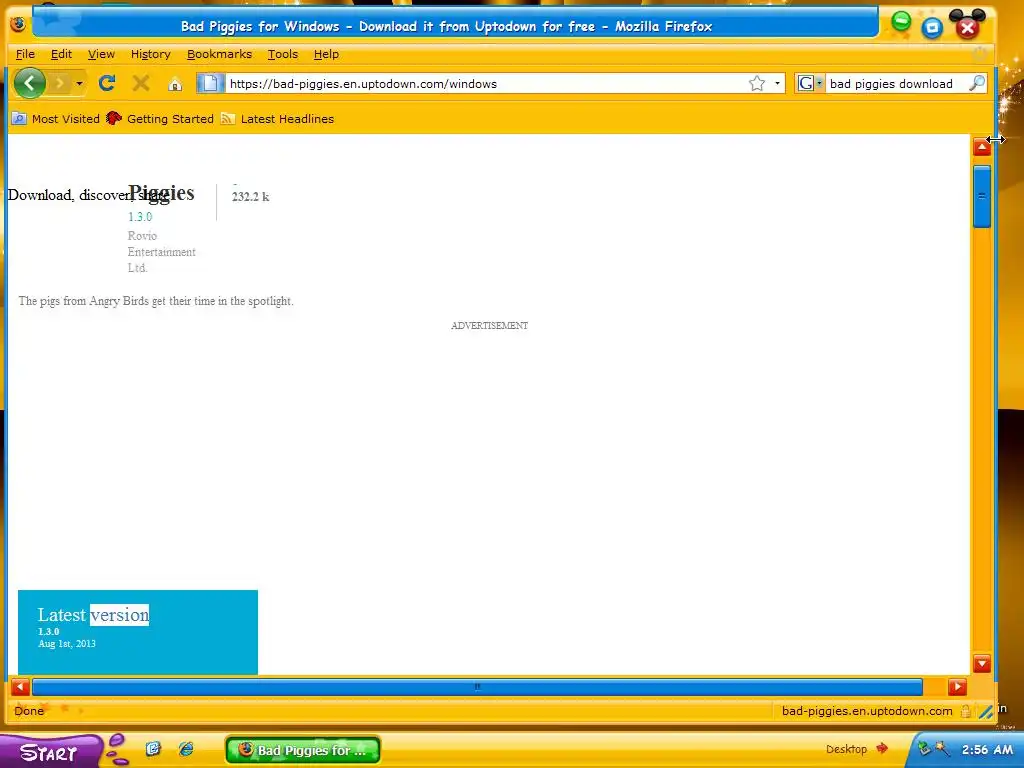
Task: Launch Internet Explorer from quick launch
Action: point(185,748)
